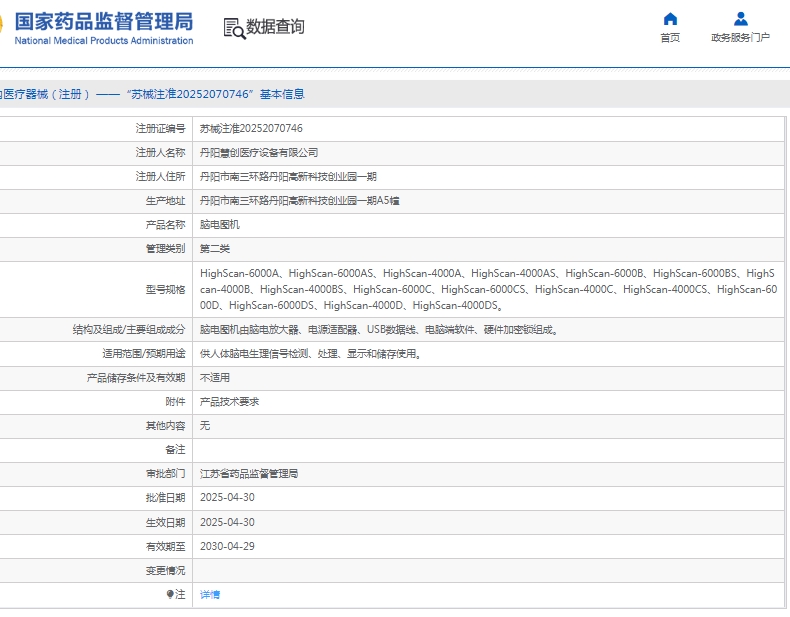Click the 备注 field label

point(175,450)
